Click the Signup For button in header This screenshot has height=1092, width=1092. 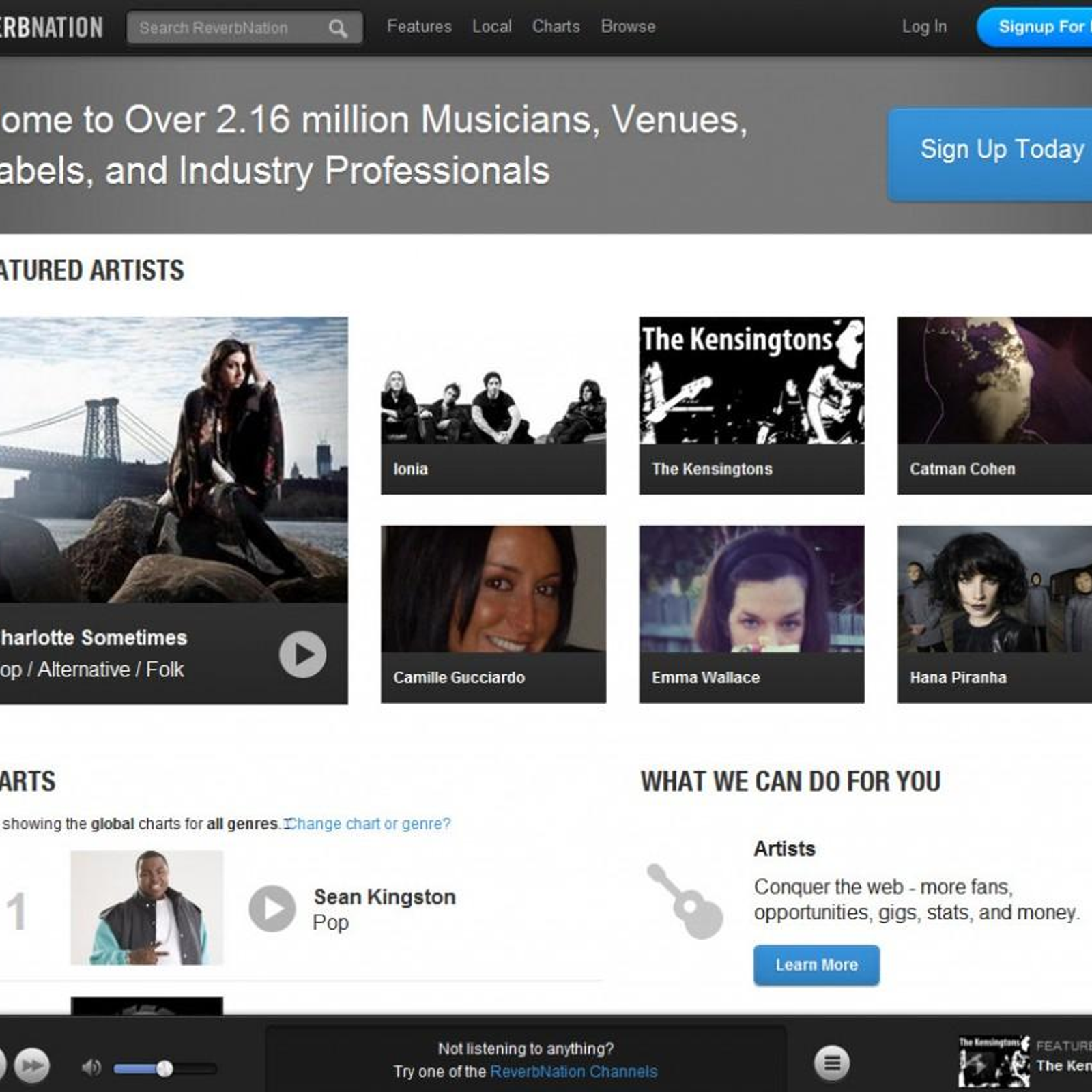coord(1035,27)
